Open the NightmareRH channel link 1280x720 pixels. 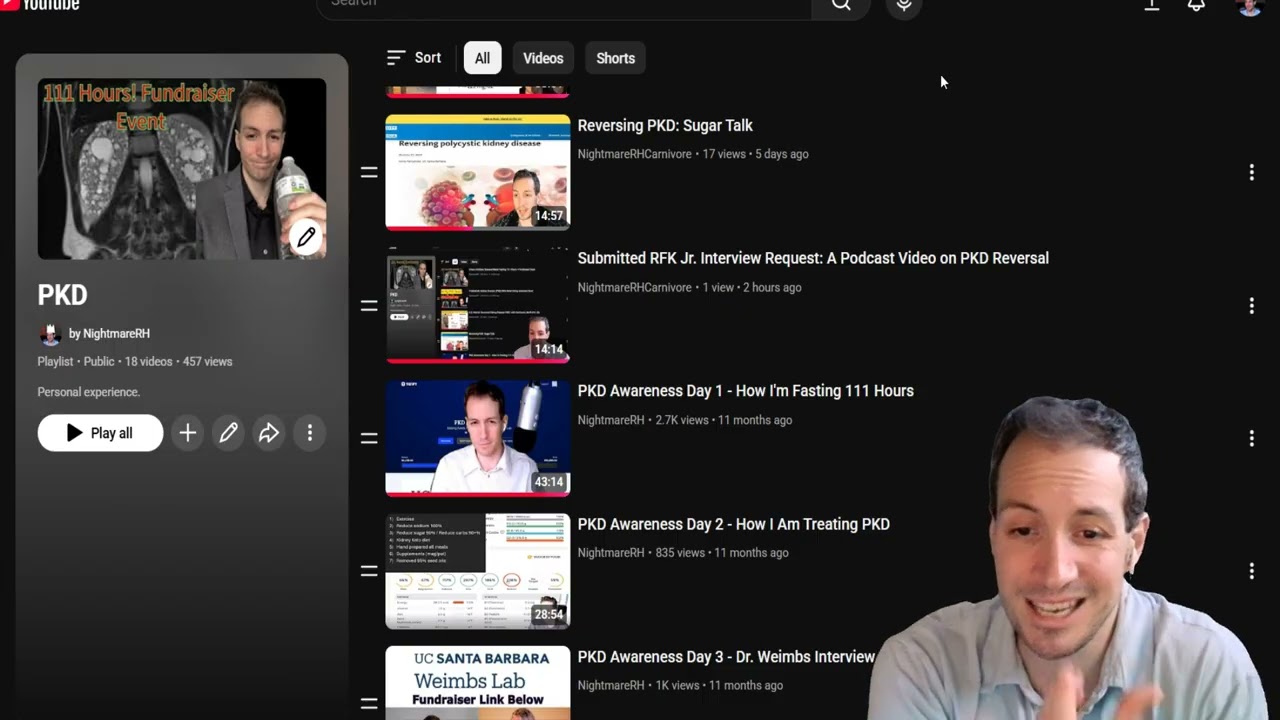(x=116, y=334)
